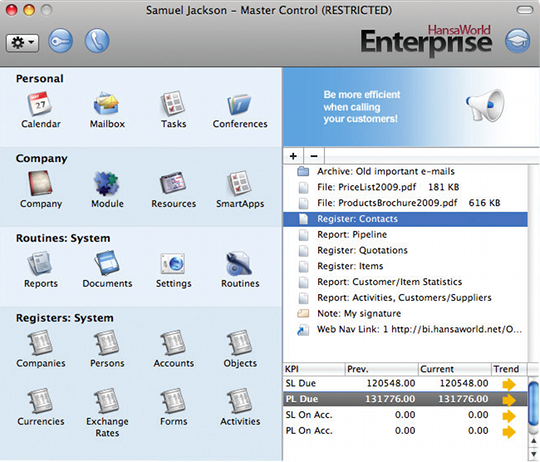Select Register: Contacts row
The height and width of the screenshot is (462, 540).
coord(405,219)
